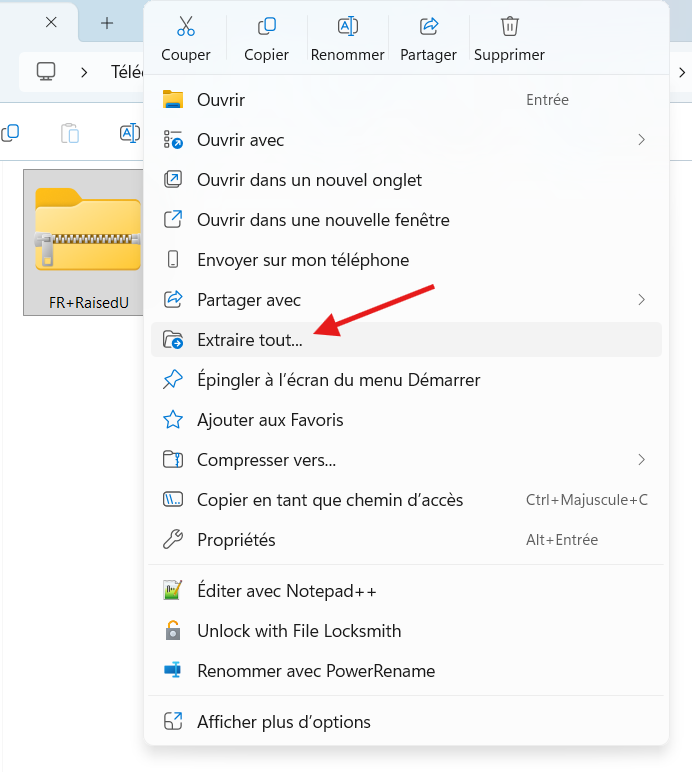Click the This PC monitor icon in address bar
This screenshot has height=772, width=692.
point(46,72)
